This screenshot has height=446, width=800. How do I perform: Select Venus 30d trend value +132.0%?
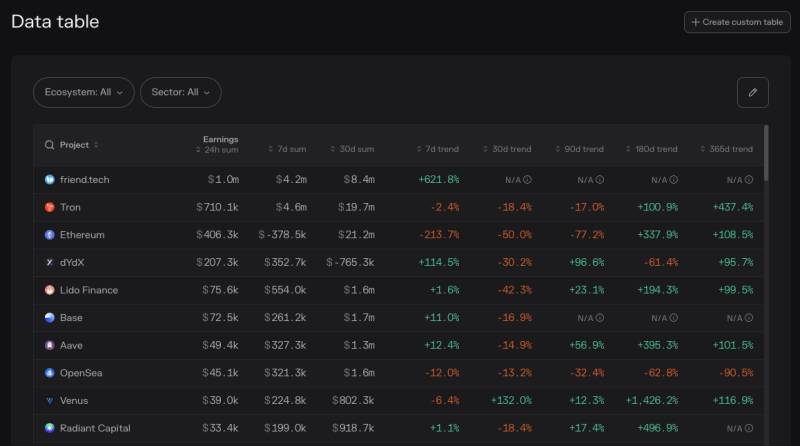(x=511, y=401)
